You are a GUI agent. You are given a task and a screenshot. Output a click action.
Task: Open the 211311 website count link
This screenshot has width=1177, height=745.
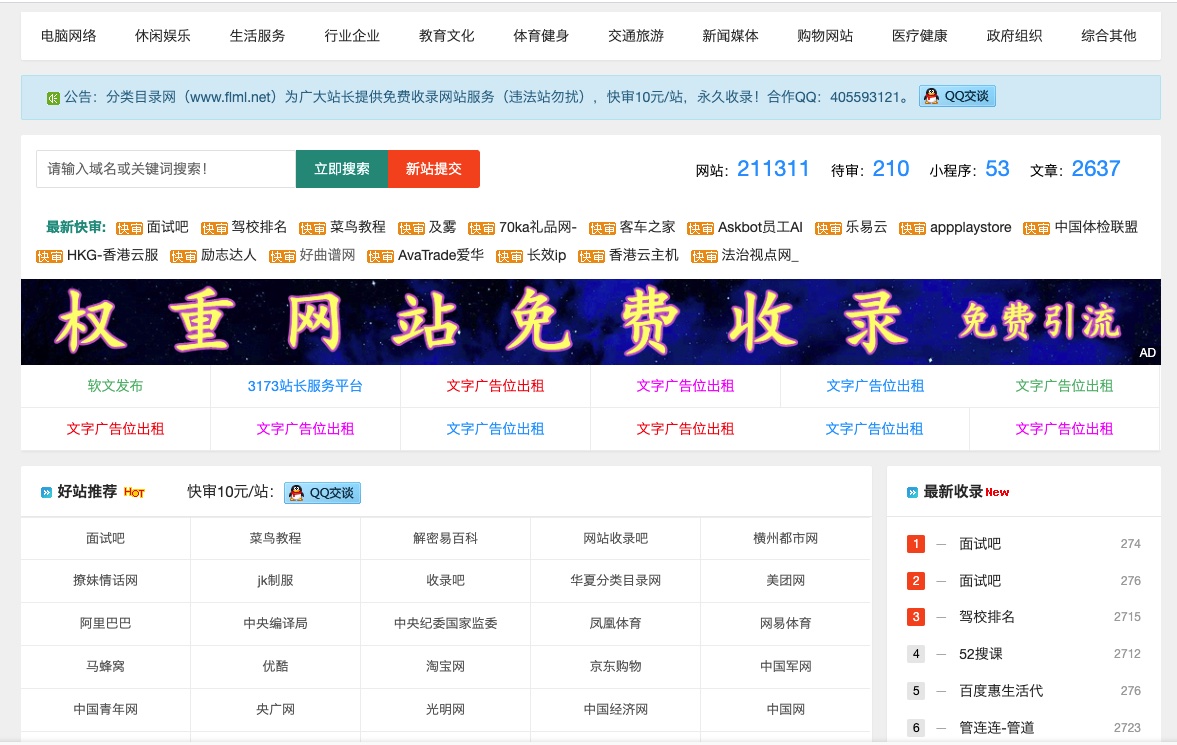pos(773,169)
